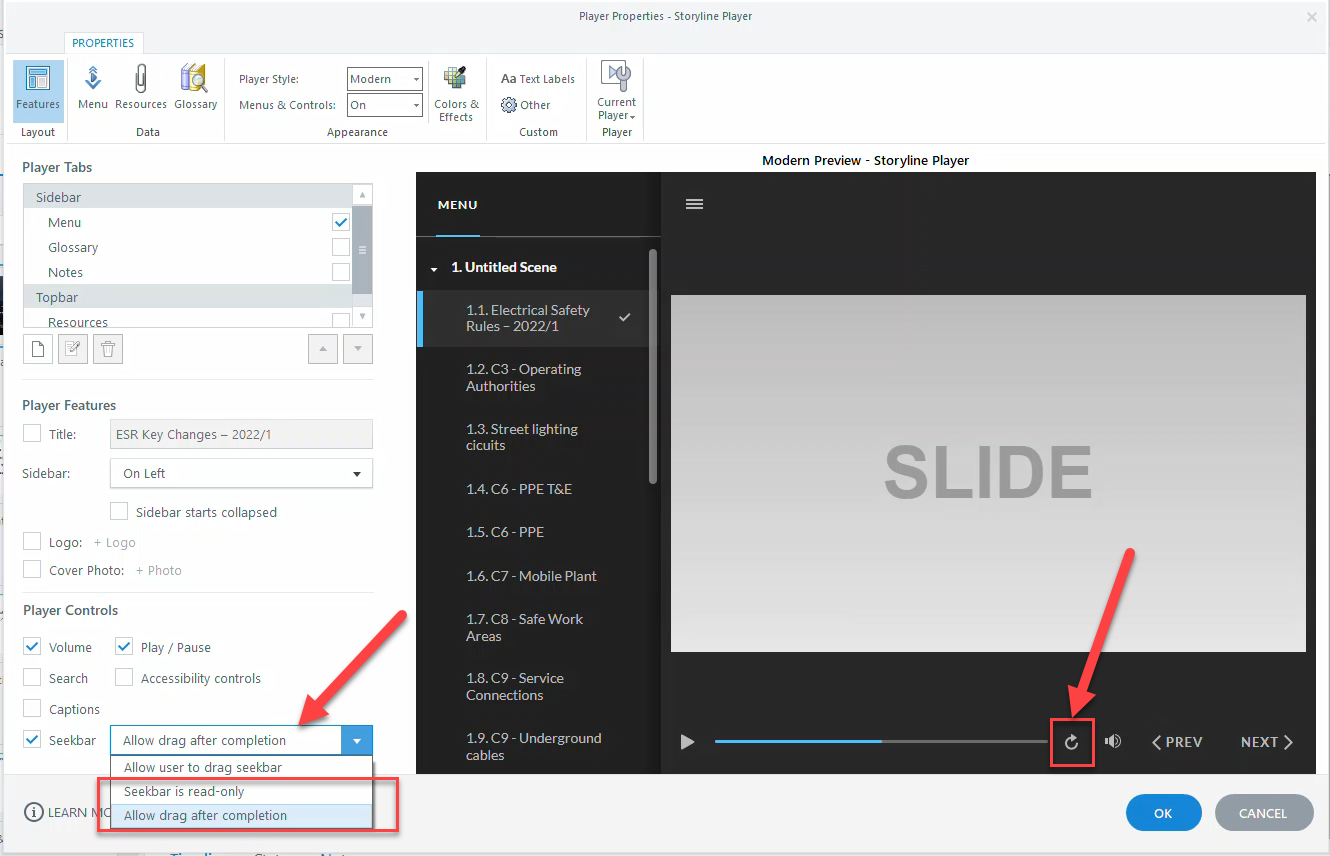Image resolution: width=1330 pixels, height=856 pixels.
Task: Toggle the Title checkbox
Action: tap(32, 434)
